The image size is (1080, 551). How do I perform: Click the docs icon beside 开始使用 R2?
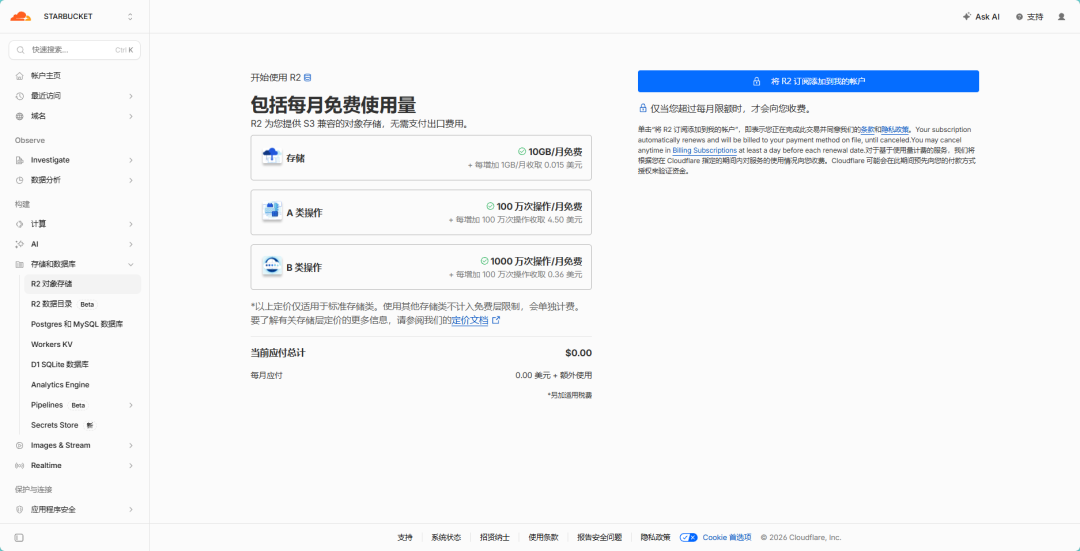[307, 78]
